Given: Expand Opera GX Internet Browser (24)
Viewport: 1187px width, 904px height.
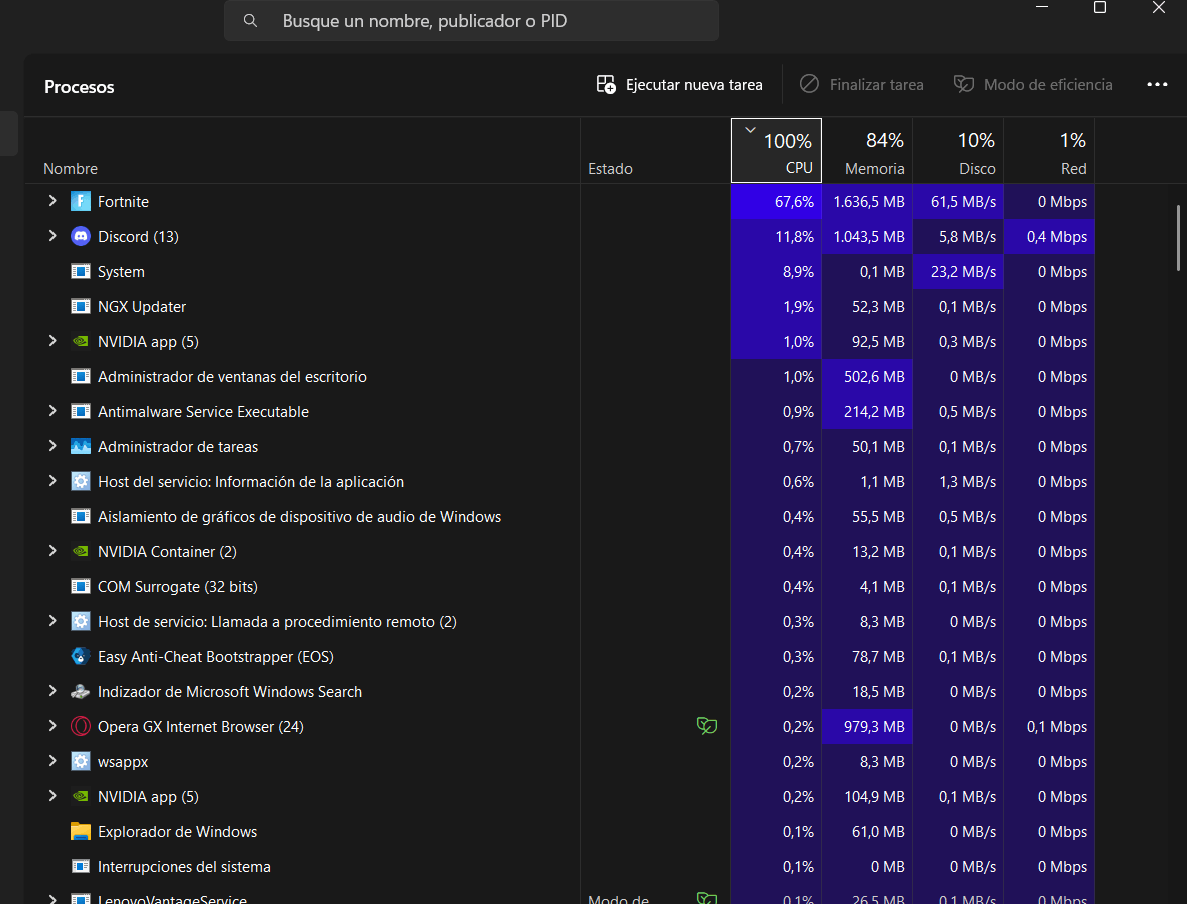Looking at the screenshot, I should pyautogui.click(x=52, y=725).
